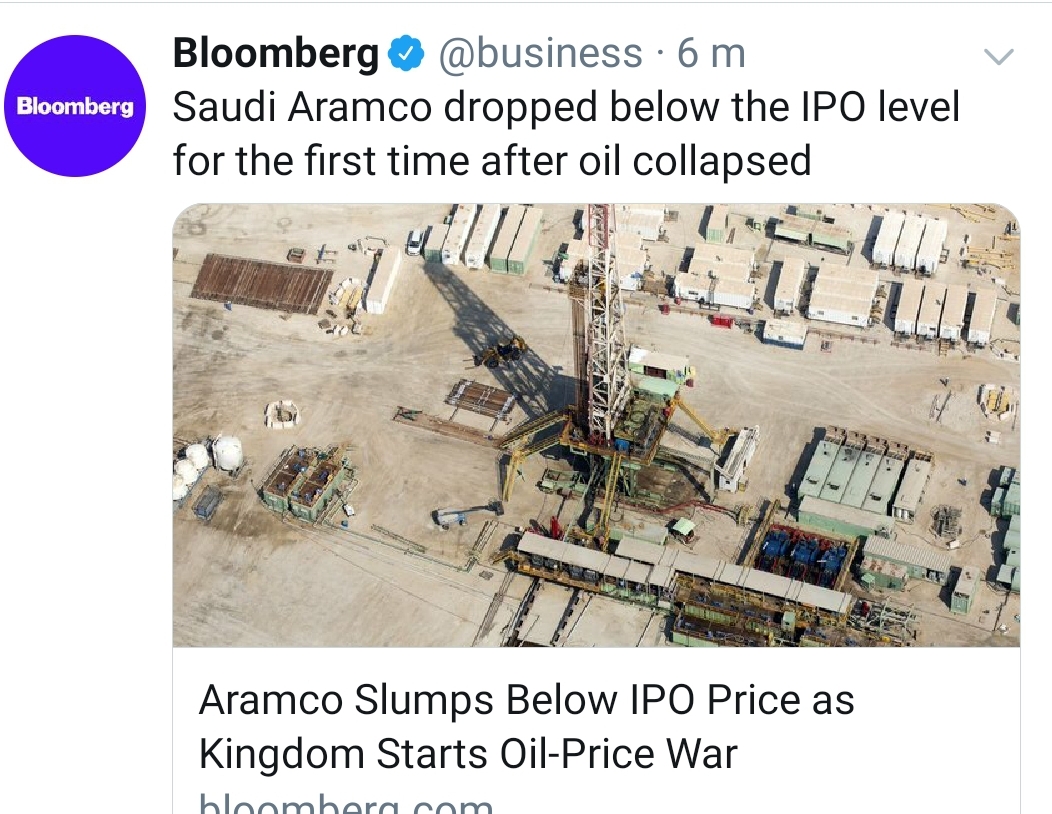Open Bloomberg's purple profile avatar

pyautogui.click(x=74, y=106)
